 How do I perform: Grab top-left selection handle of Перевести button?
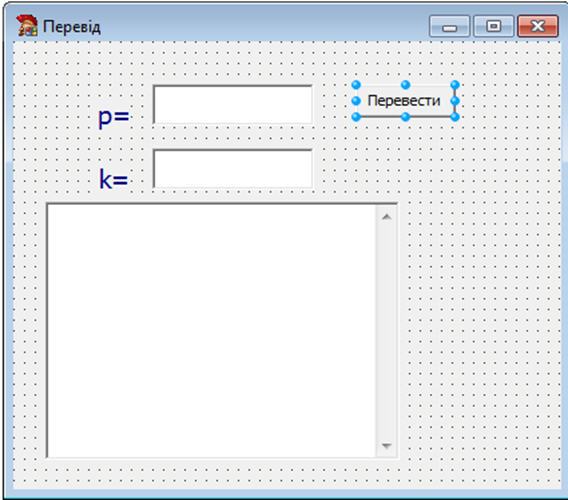356,85
